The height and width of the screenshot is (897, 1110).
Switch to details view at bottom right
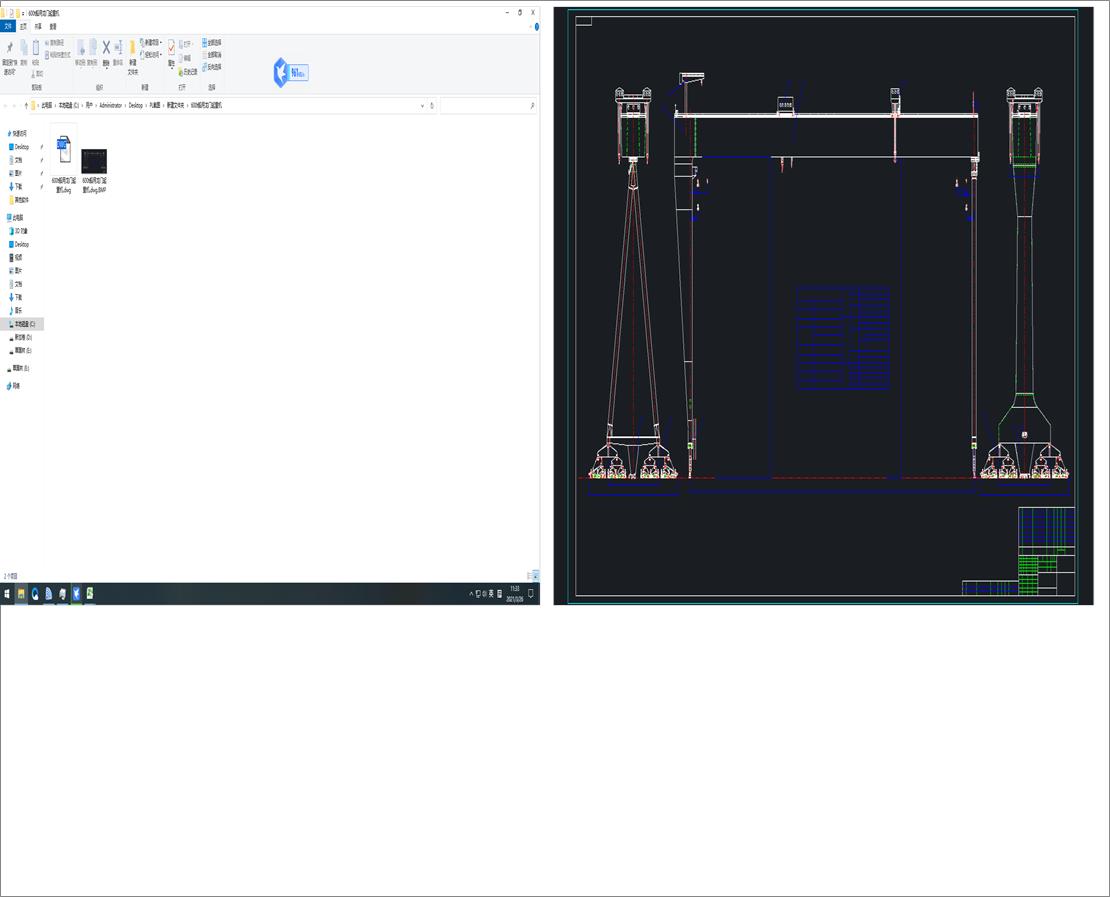[x=530, y=576]
